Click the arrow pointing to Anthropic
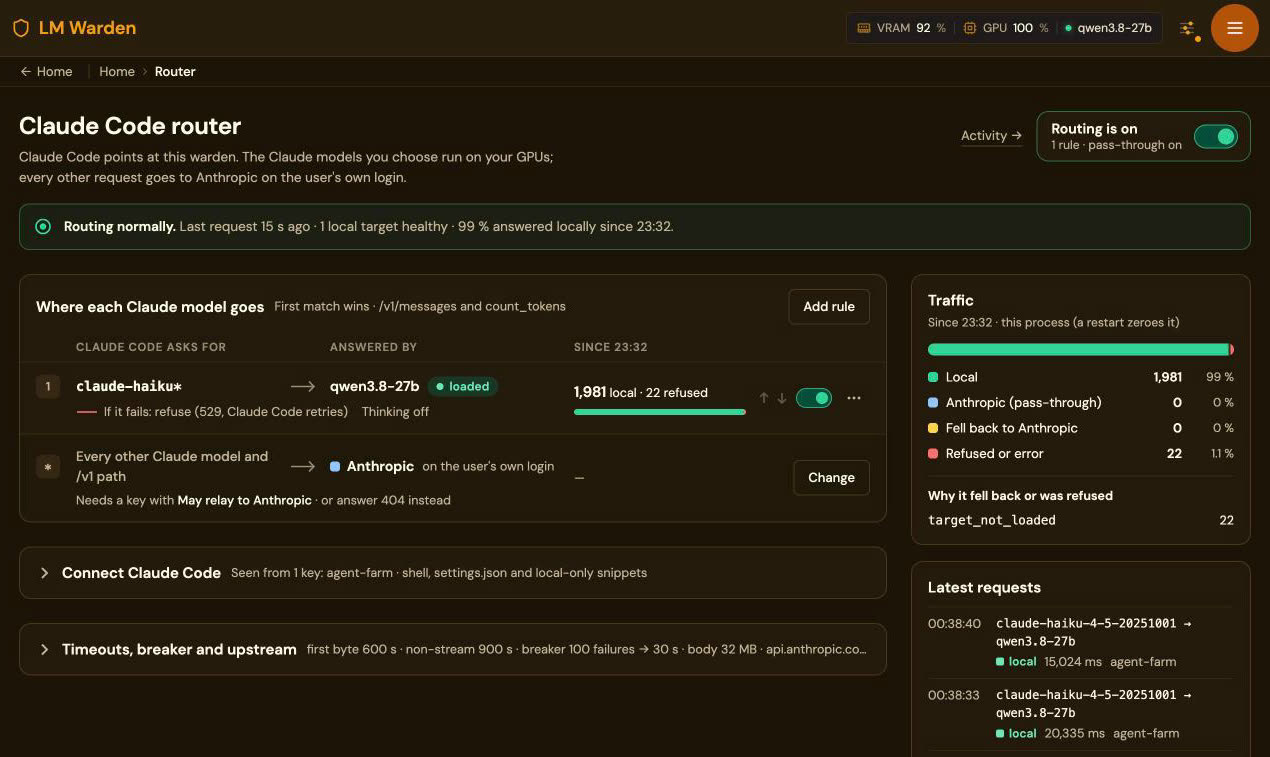1270x757 pixels. [303, 466]
